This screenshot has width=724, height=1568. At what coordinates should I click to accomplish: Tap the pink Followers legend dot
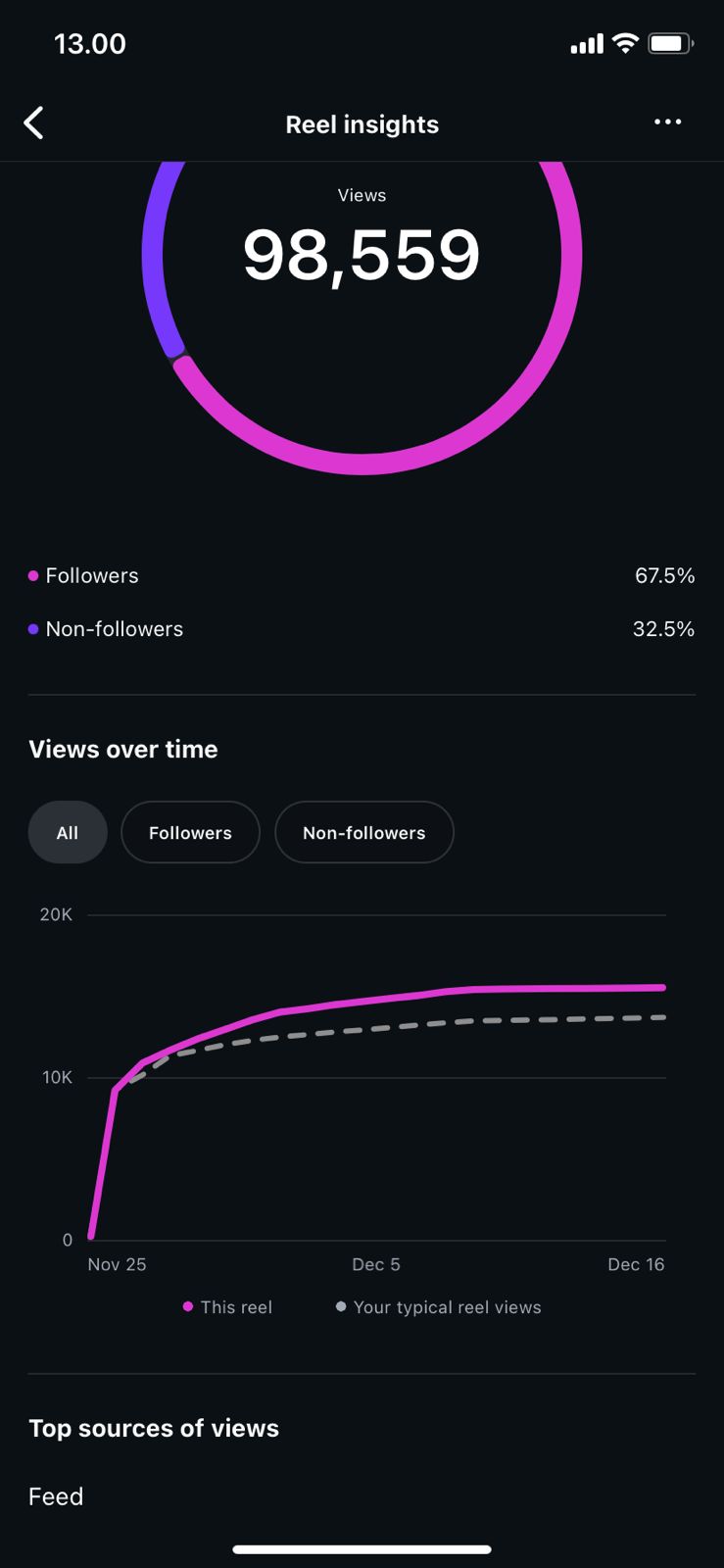33,576
